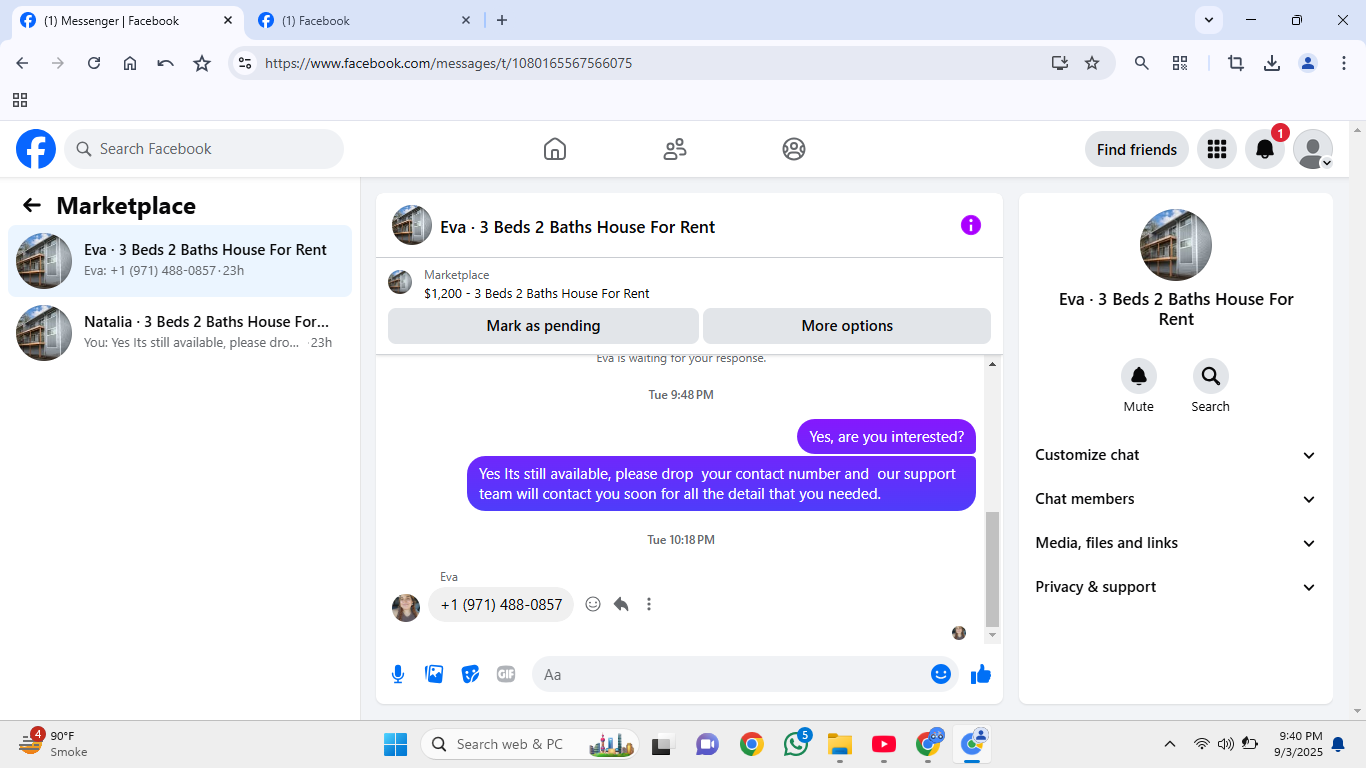Open the Facebook menu grid icon
1366x768 pixels.
[x=1217, y=149]
